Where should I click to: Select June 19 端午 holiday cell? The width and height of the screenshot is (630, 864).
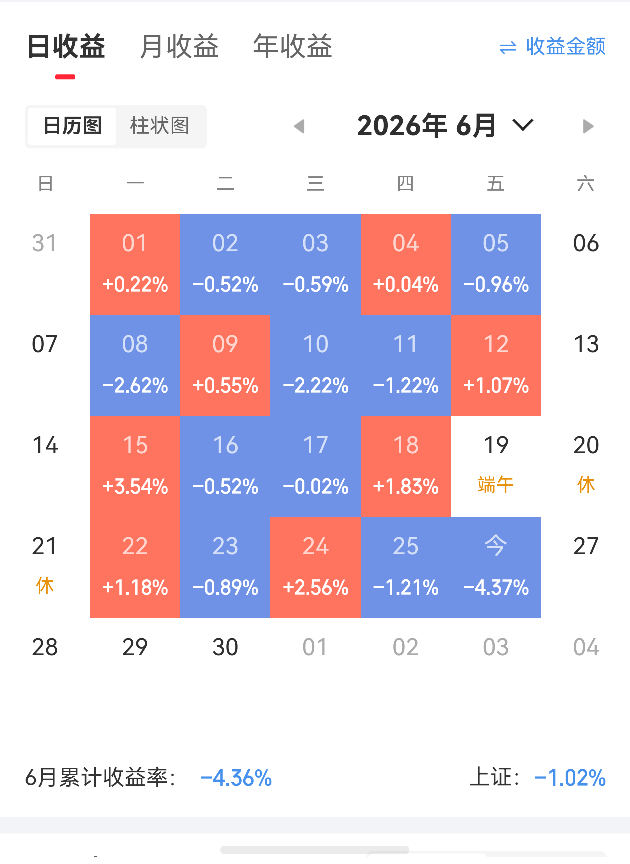tap(496, 466)
